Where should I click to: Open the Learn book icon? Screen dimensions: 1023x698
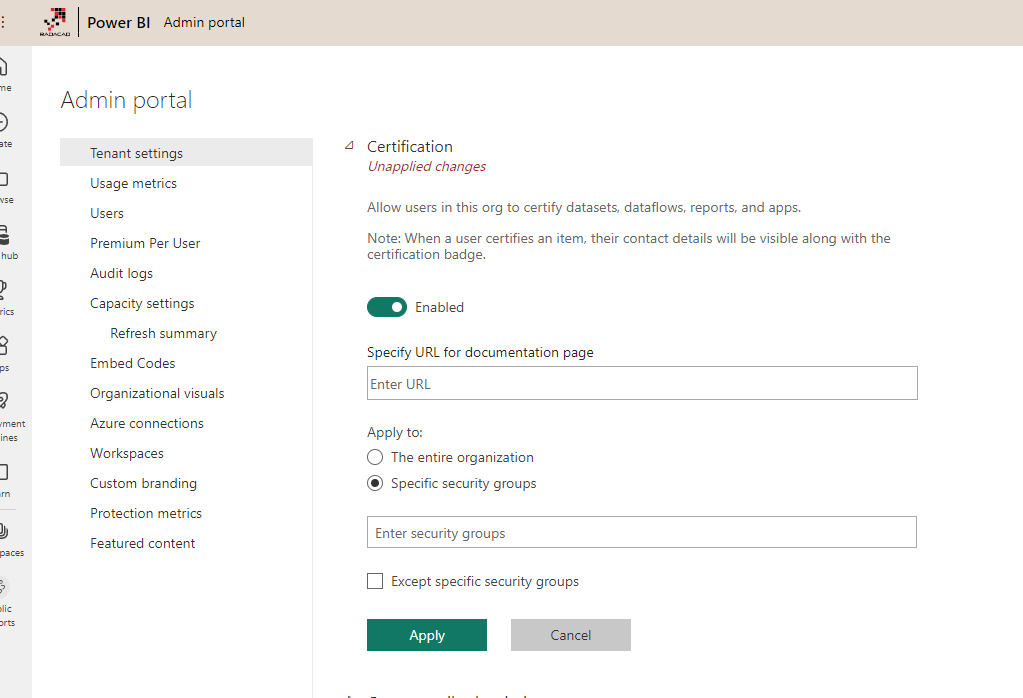click(4, 472)
